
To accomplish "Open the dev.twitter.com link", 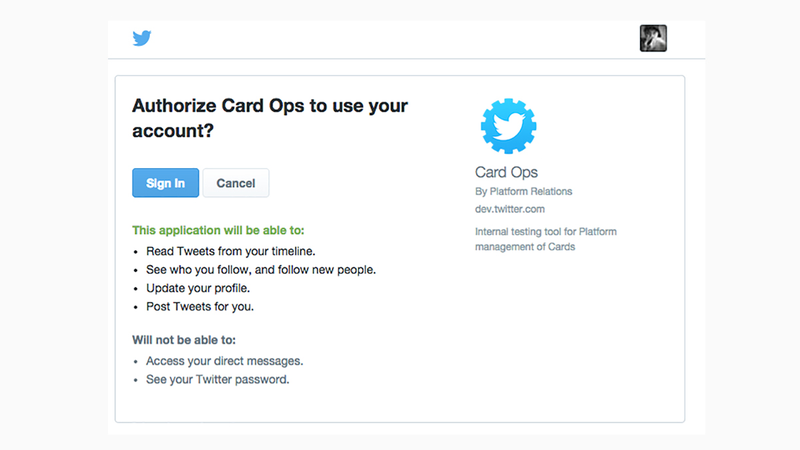I will point(510,209).
